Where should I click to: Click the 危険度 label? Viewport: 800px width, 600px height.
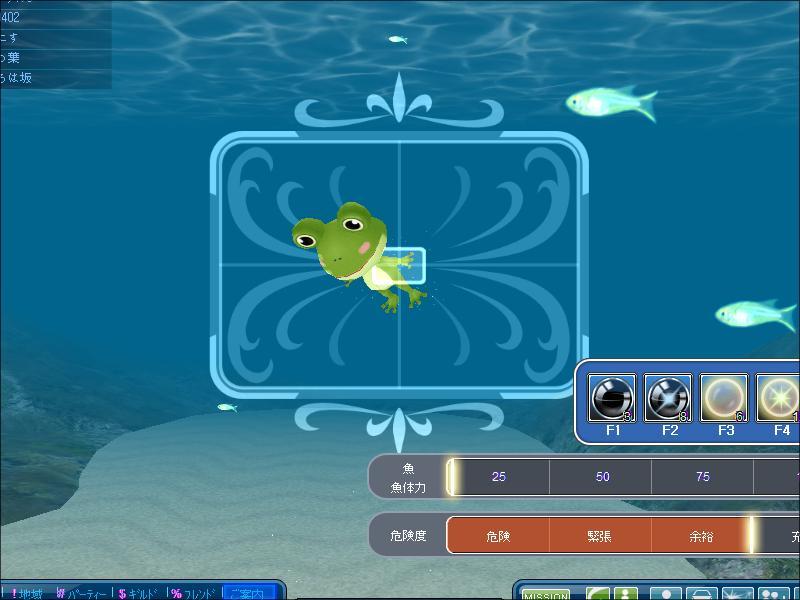(x=408, y=535)
